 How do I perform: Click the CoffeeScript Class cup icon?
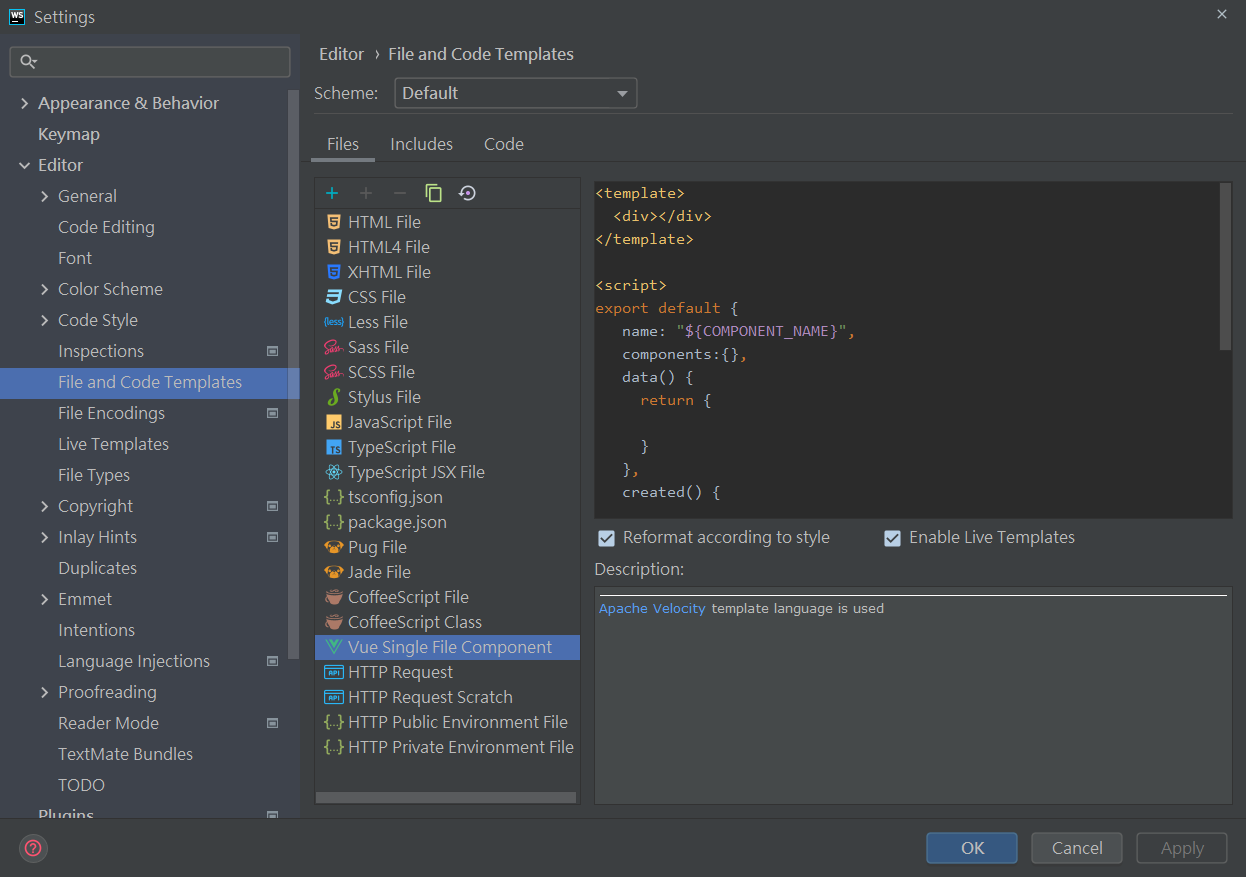coord(334,622)
